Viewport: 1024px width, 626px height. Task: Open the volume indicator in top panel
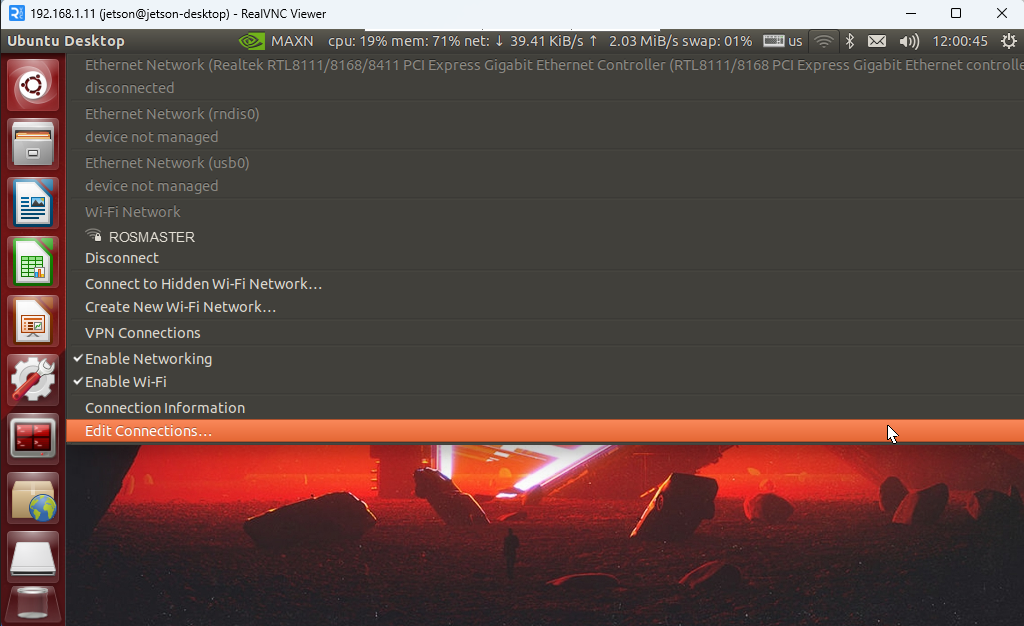908,41
